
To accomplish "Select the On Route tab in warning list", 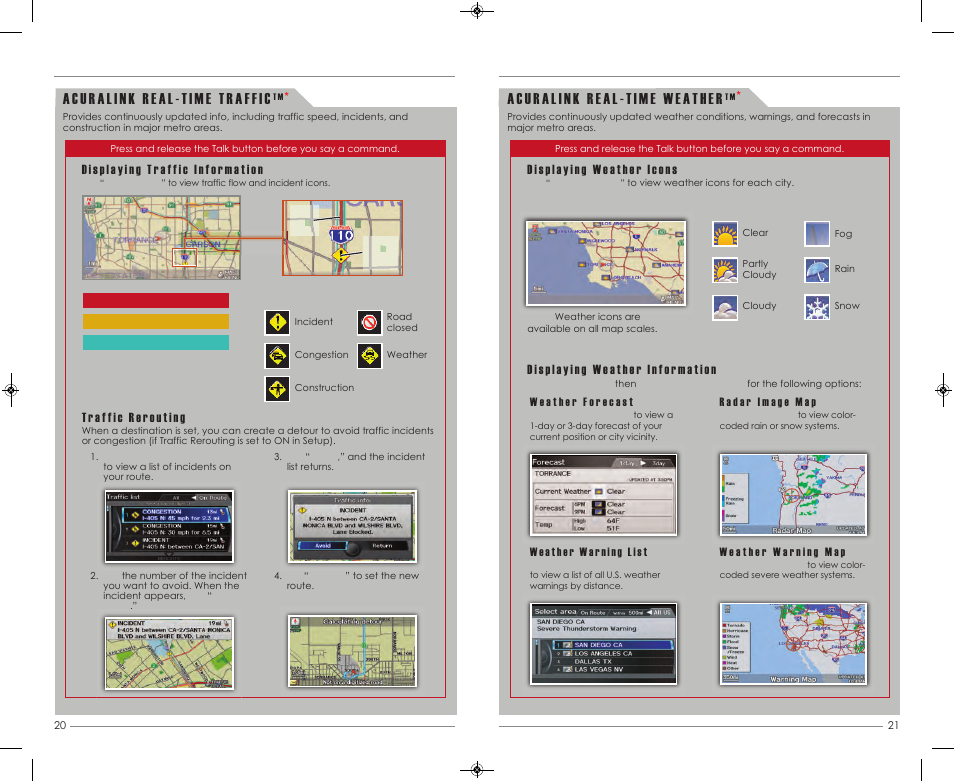I will [593, 613].
